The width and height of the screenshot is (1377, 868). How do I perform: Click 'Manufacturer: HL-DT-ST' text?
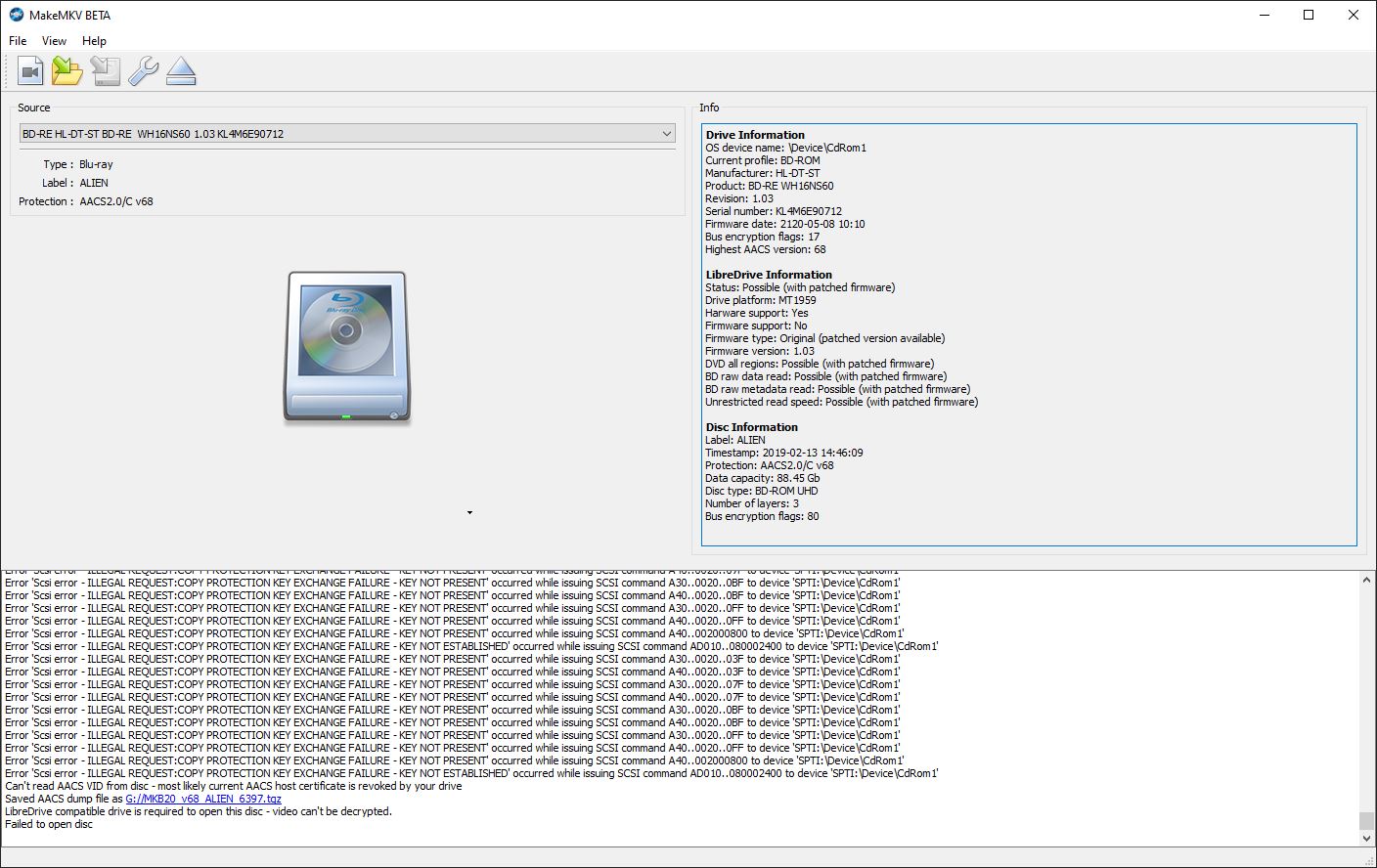point(763,173)
